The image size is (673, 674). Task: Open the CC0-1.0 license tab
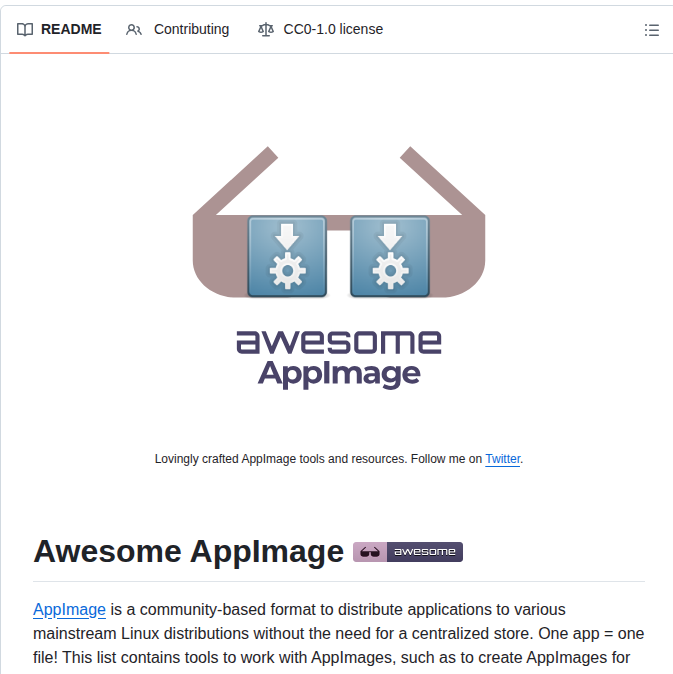pyautogui.click(x=320, y=29)
